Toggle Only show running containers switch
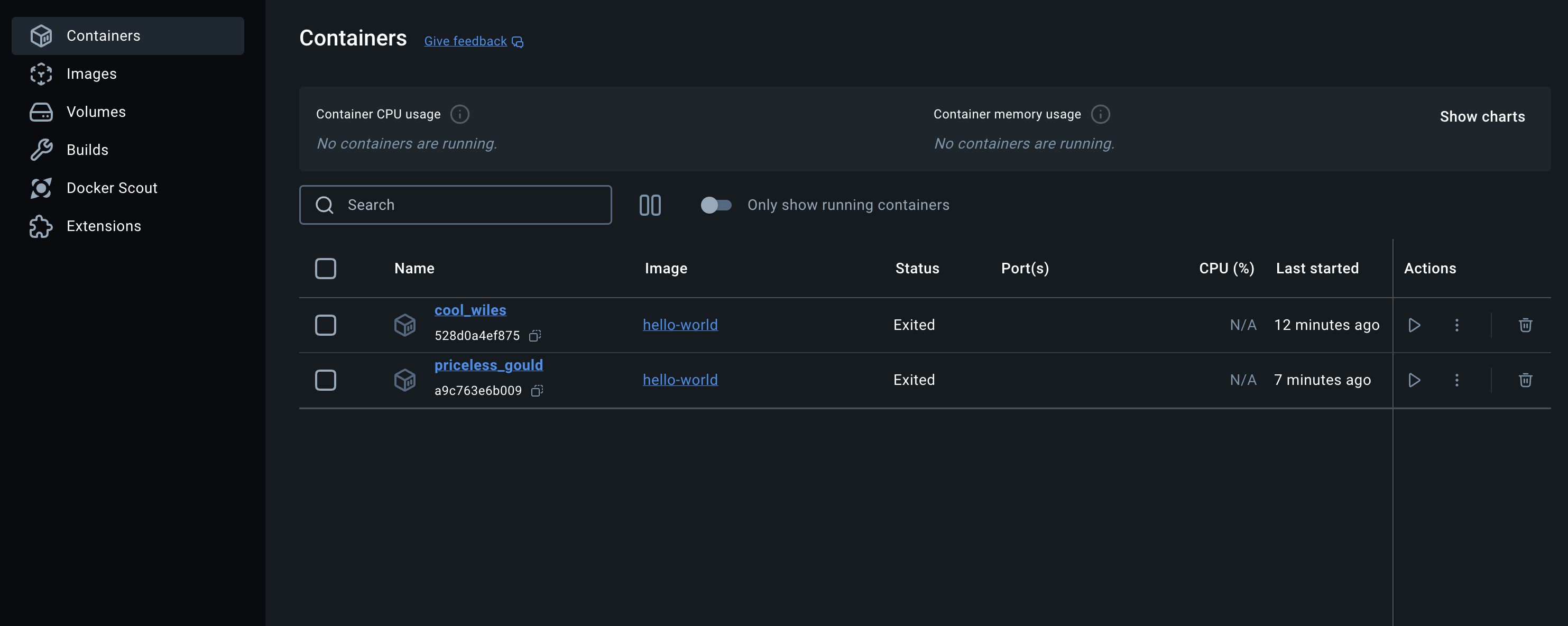Viewport: 1568px width, 626px height. [716, 205]
